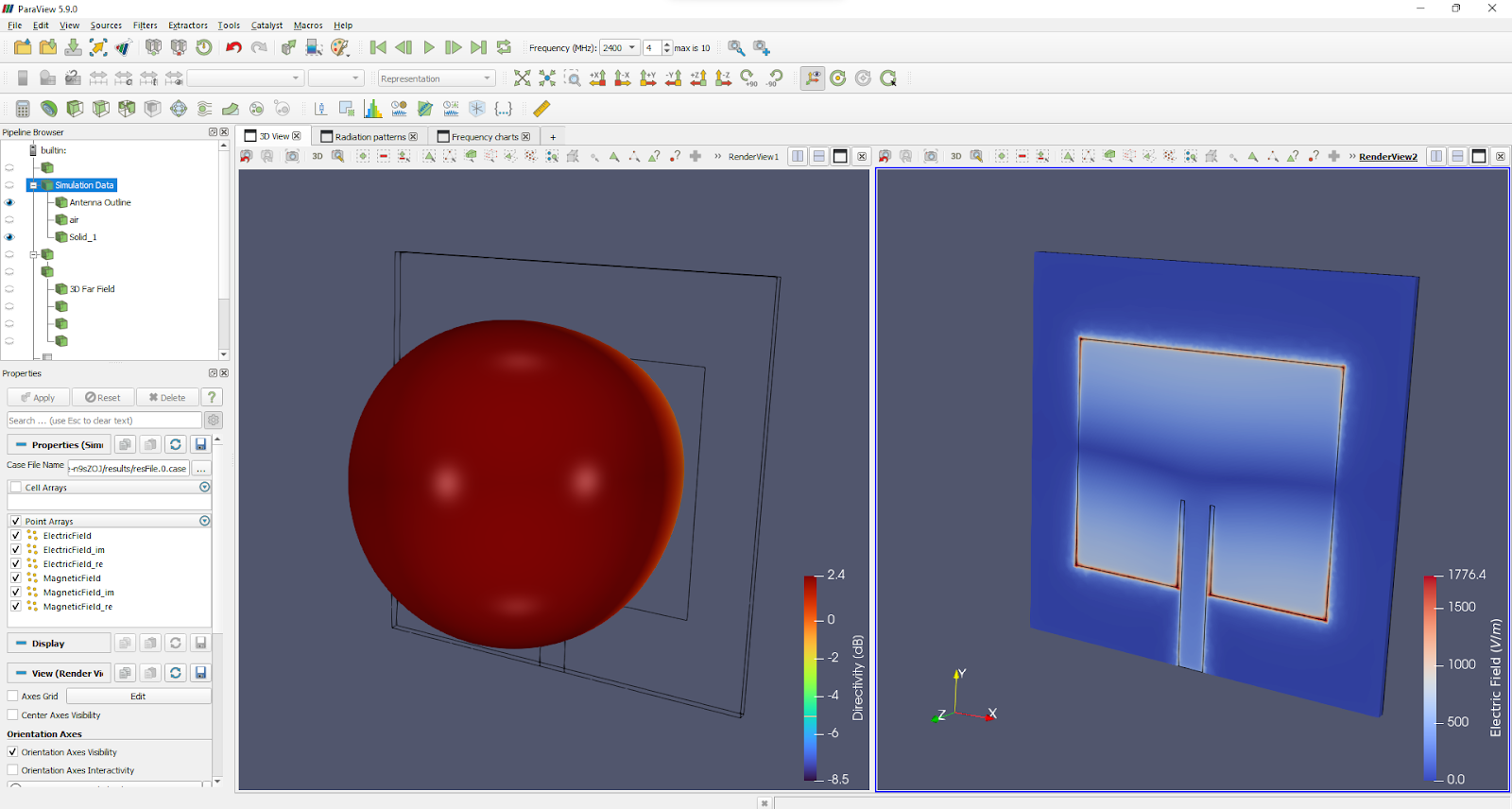Click the Properties search text field
This screenshot has width=1512, height=809.
point(104,421)
